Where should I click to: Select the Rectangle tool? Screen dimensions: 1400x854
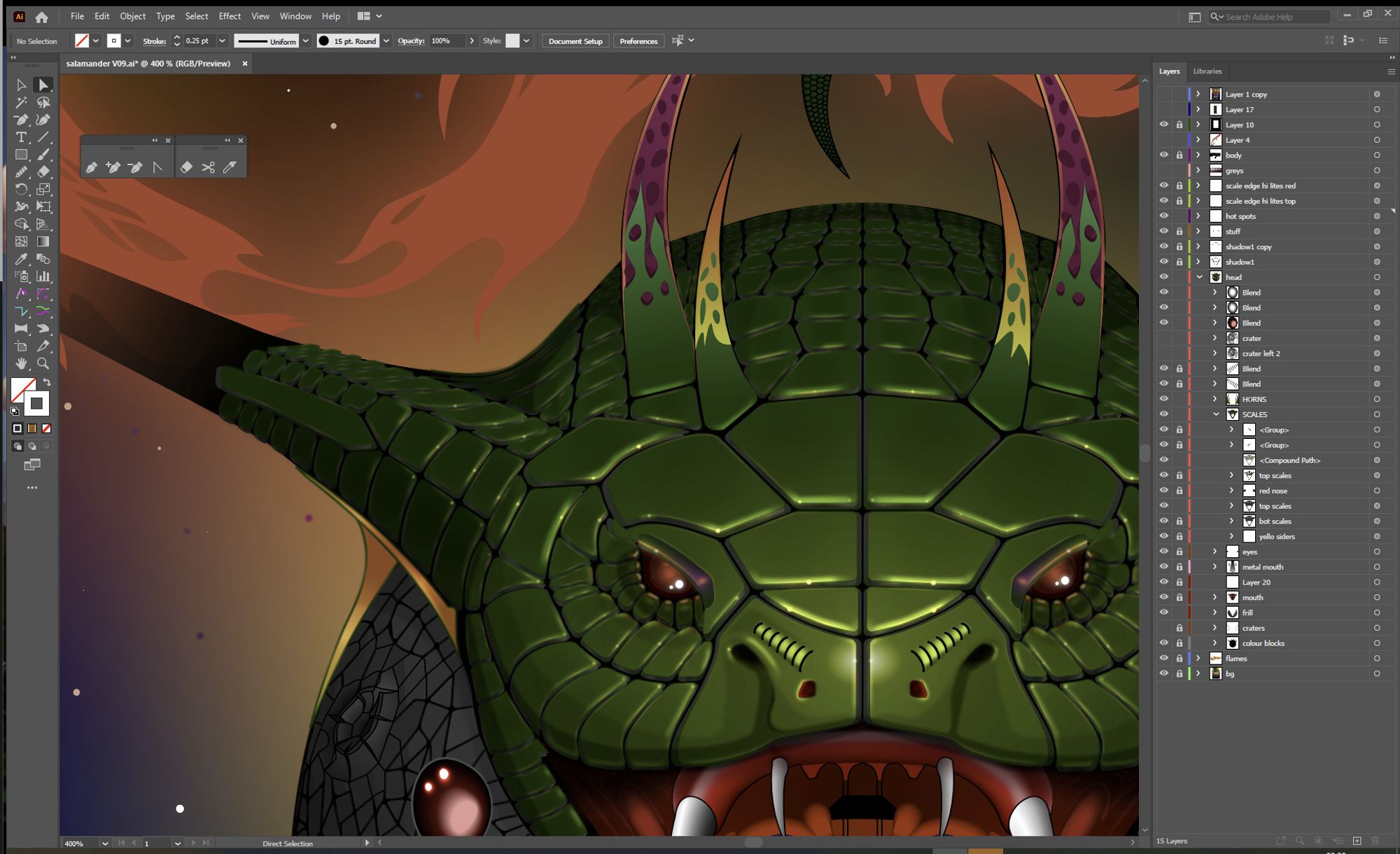21,155
